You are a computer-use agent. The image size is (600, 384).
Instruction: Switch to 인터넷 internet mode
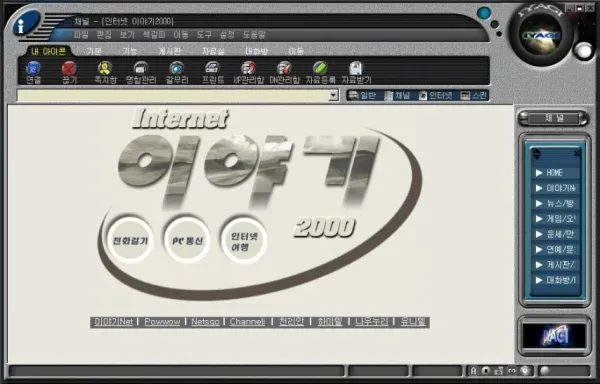435,95
